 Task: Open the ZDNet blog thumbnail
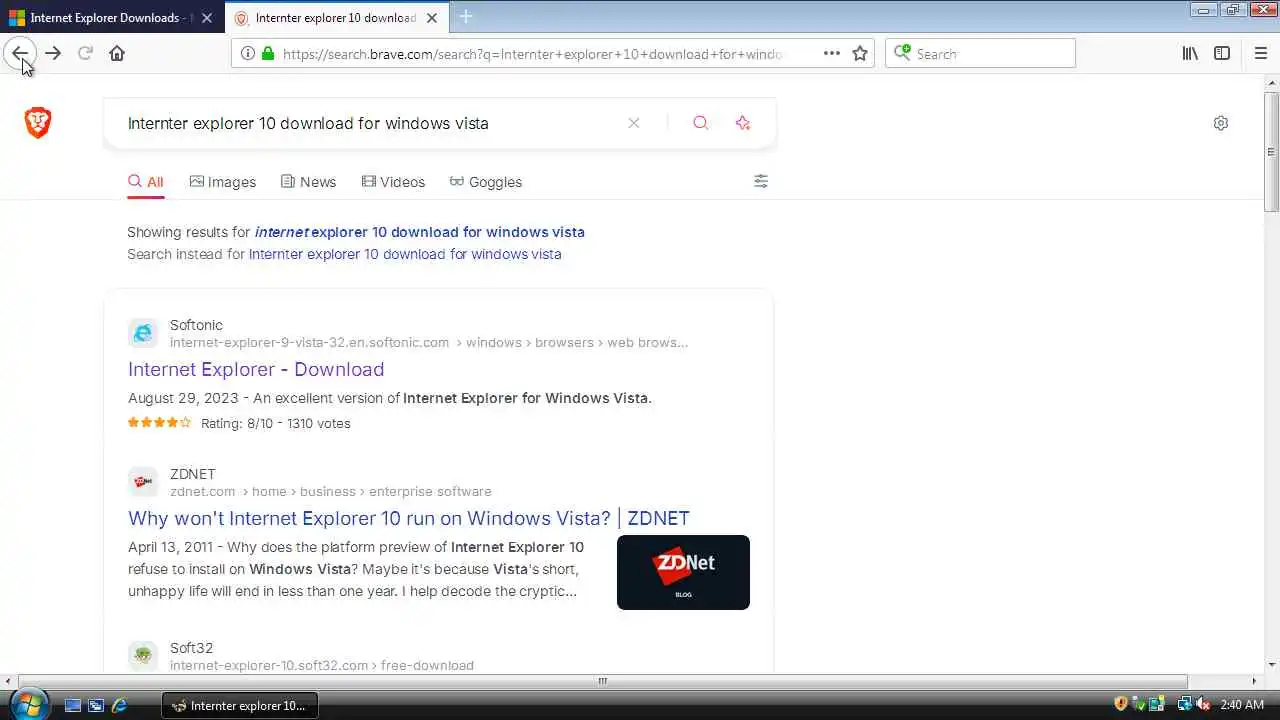tap(683, 572)
